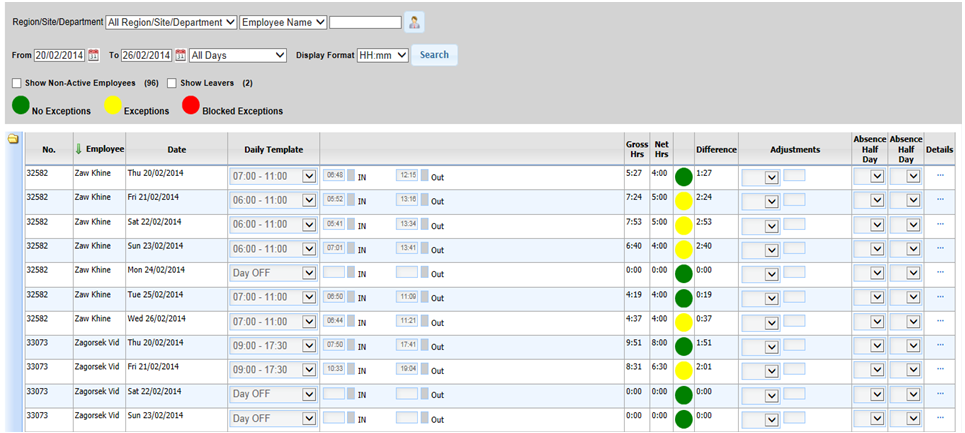Click green status circle for Thu 20/02/2014 Zaw Khine

pos(683,177)
